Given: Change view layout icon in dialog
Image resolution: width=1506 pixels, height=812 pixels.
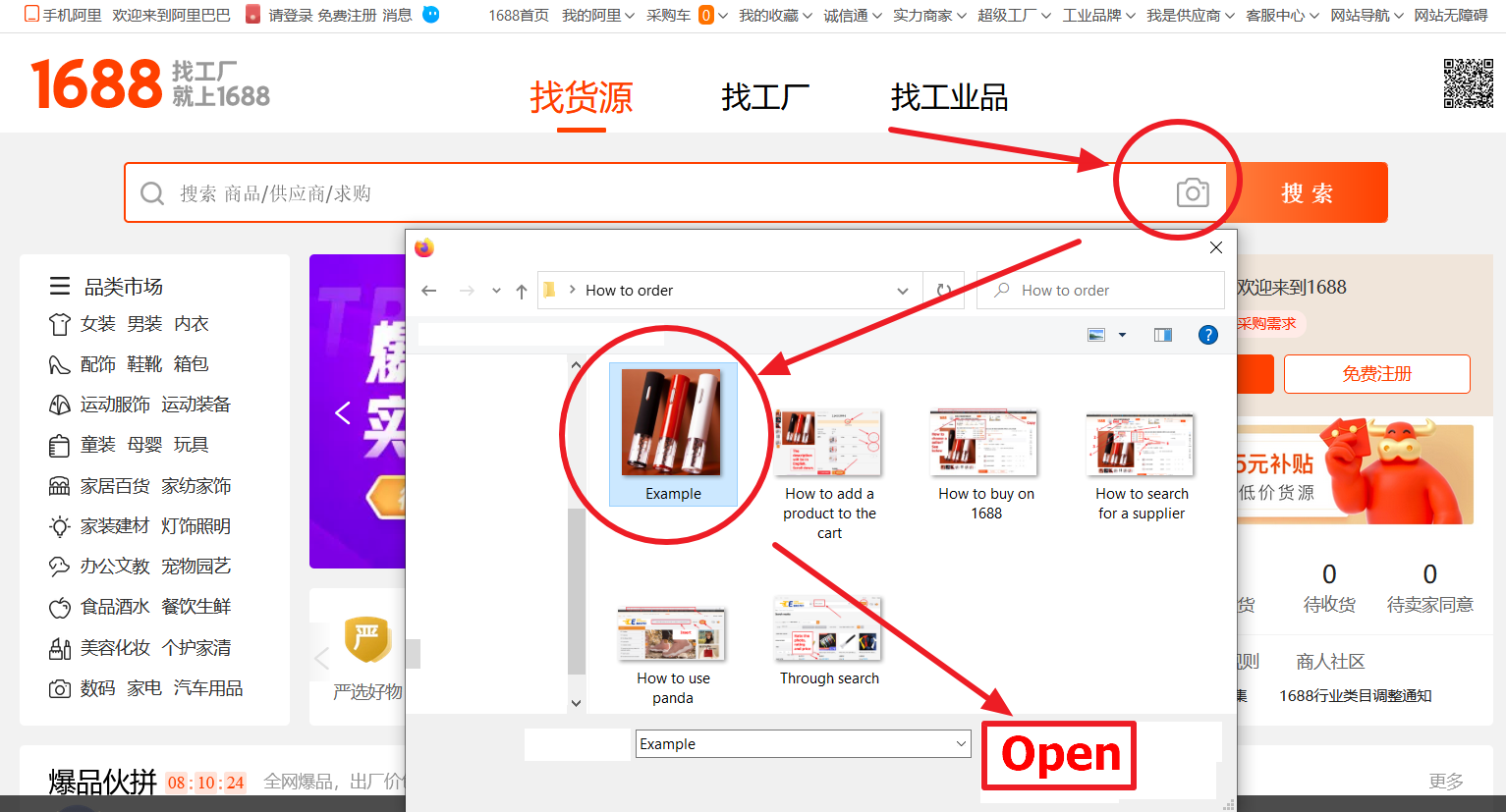Looking at the screenshot, I should coord(1096,335).
